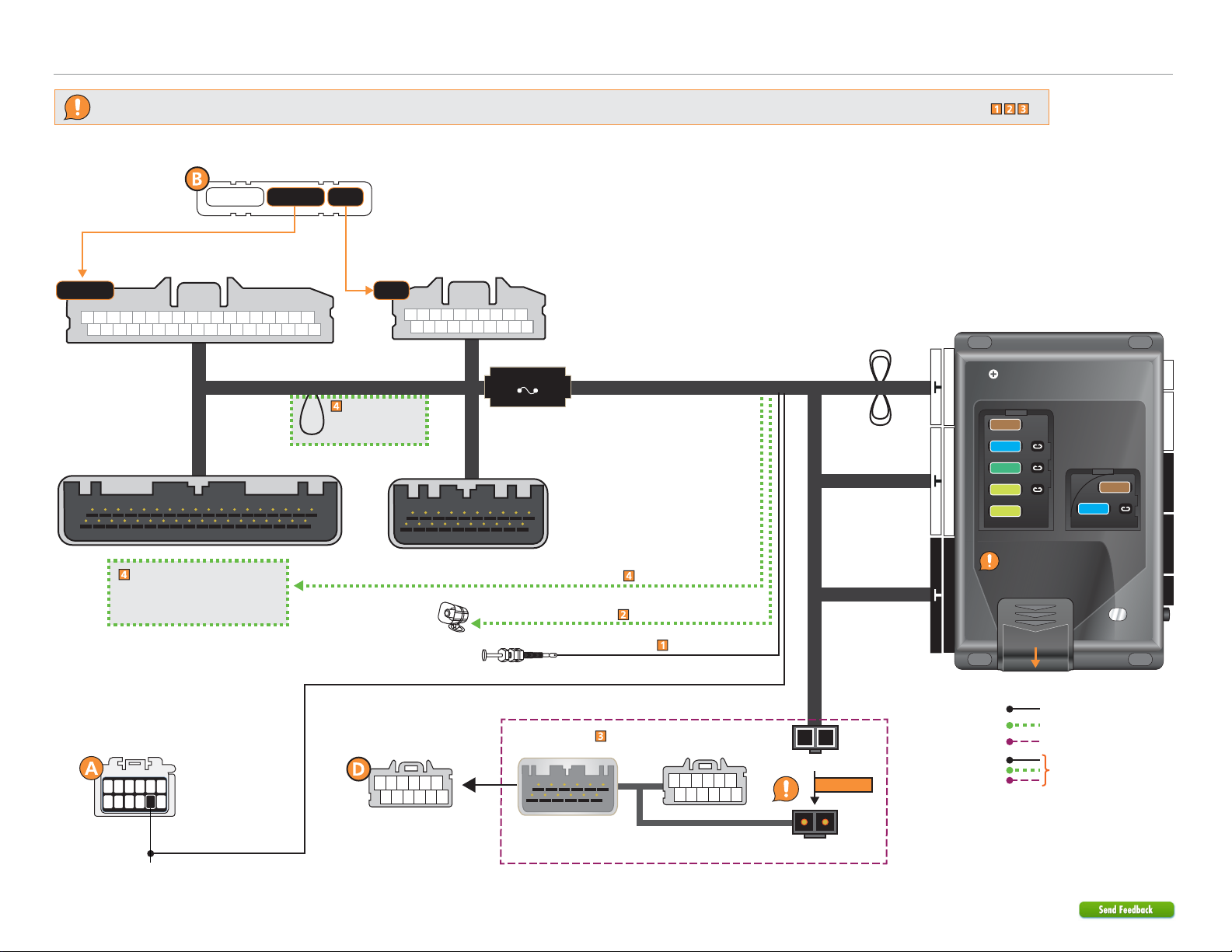Click the orange connector B badge
Image resolution: width=1232 pixels, height=952 pixels.
(x=197, y=179)
